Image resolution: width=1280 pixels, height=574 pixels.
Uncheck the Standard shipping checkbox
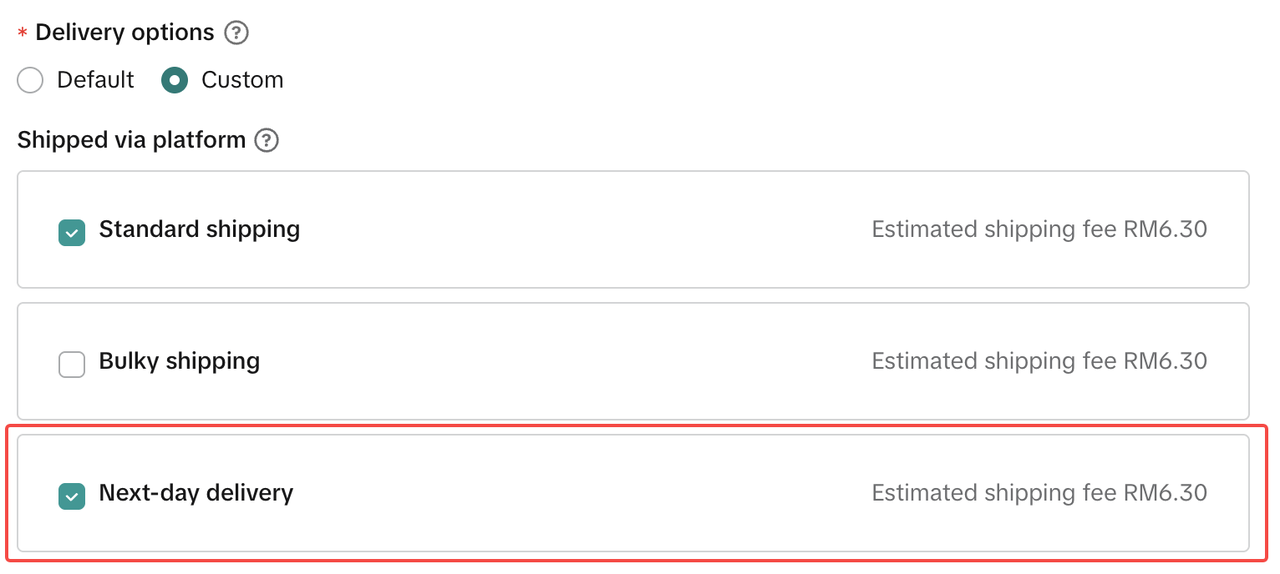click(72, 233)
